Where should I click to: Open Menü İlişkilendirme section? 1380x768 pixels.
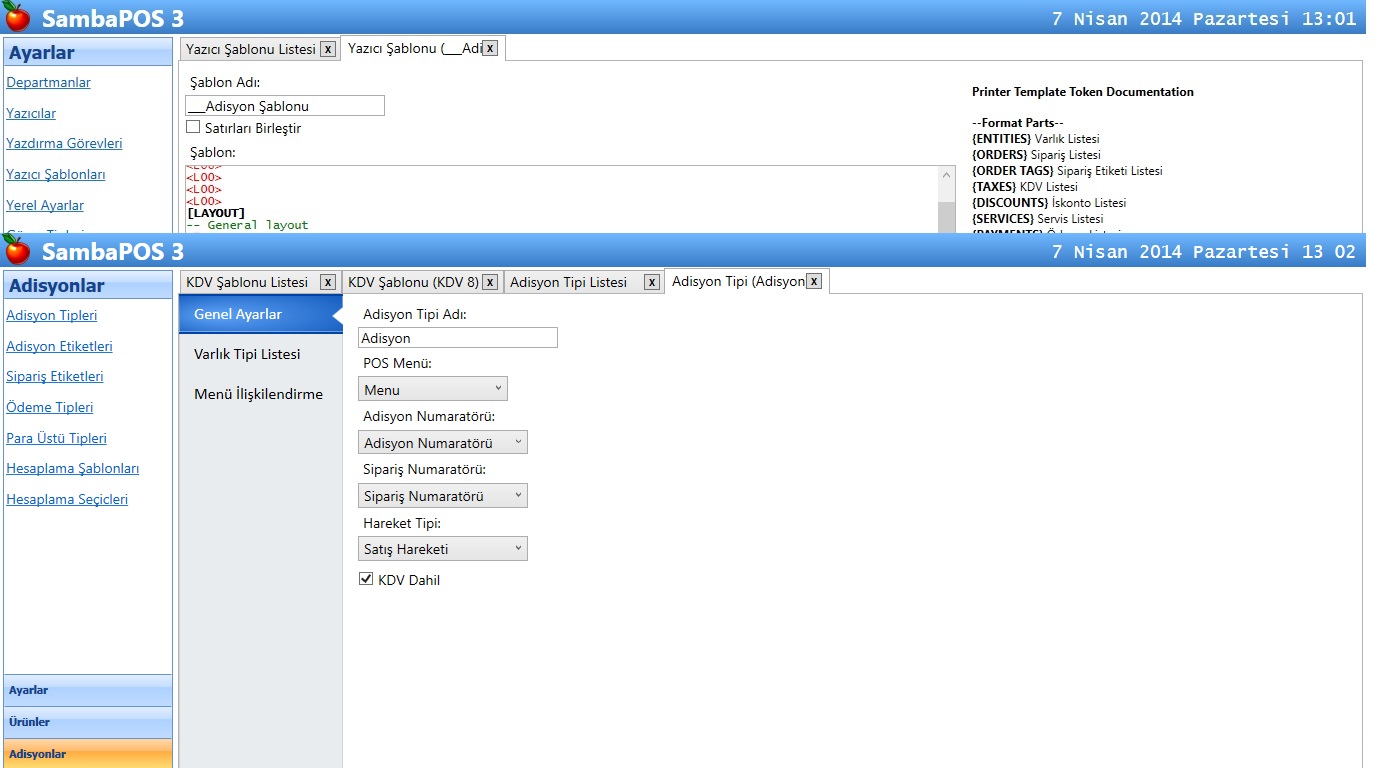[258, 394]
